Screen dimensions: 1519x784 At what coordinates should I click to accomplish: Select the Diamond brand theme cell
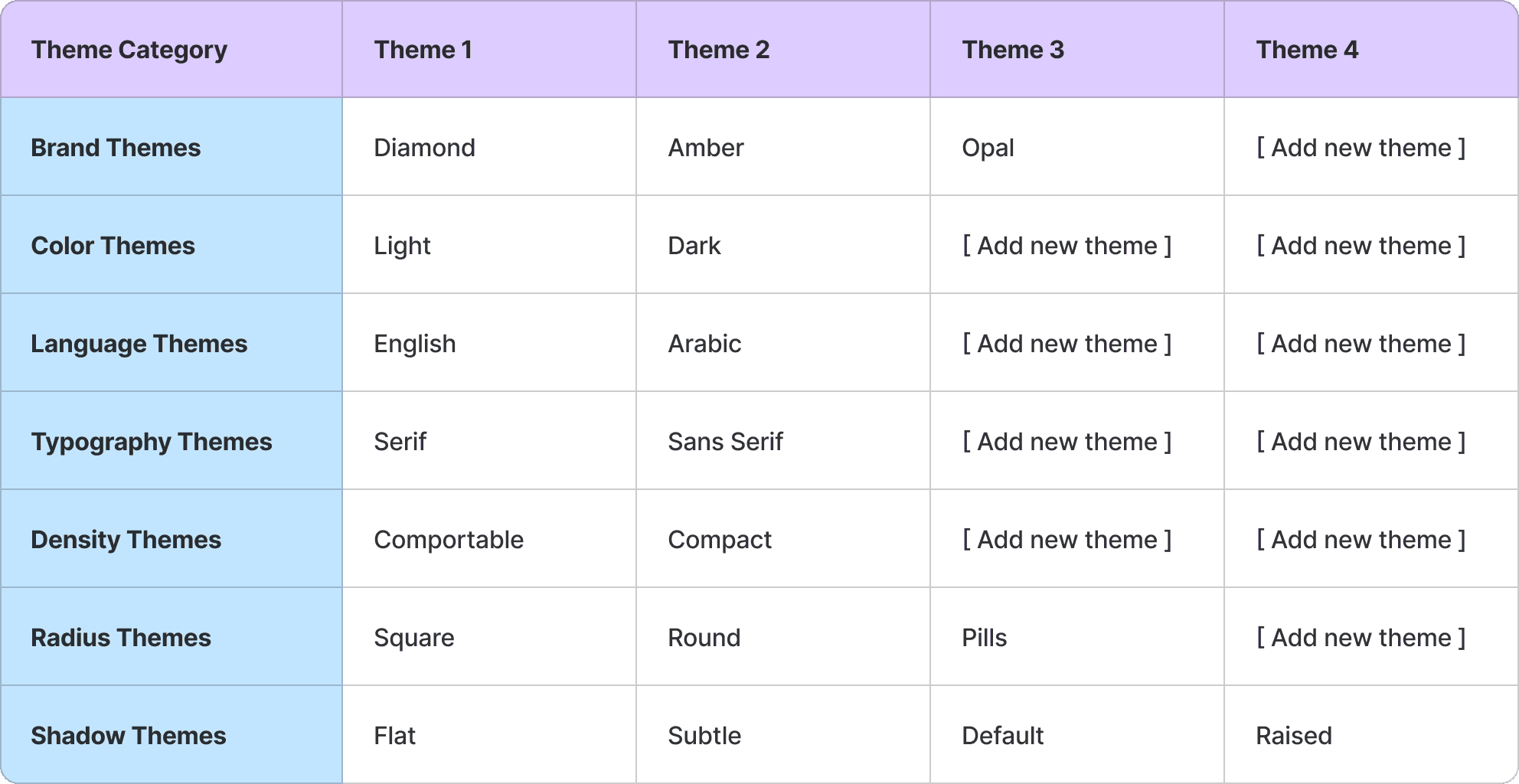[425, 148]
